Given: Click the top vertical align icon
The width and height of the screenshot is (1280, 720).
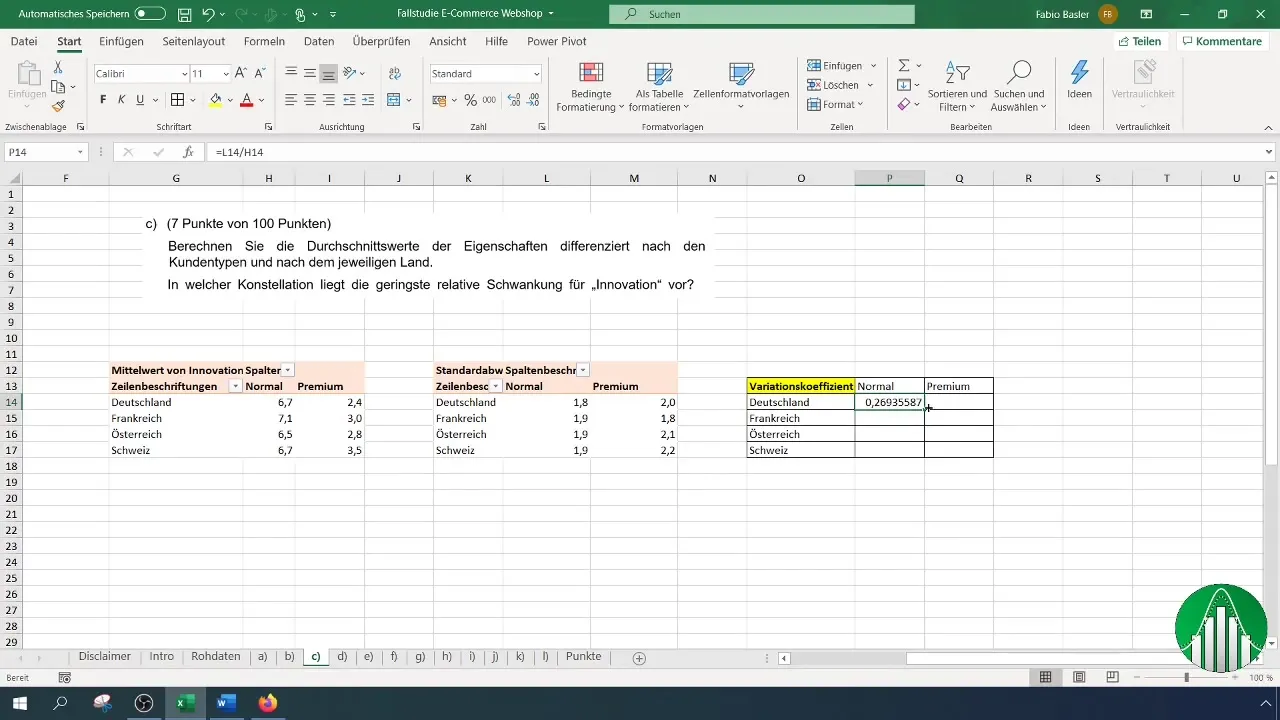Looking at the screenshot, I should 291,73.
